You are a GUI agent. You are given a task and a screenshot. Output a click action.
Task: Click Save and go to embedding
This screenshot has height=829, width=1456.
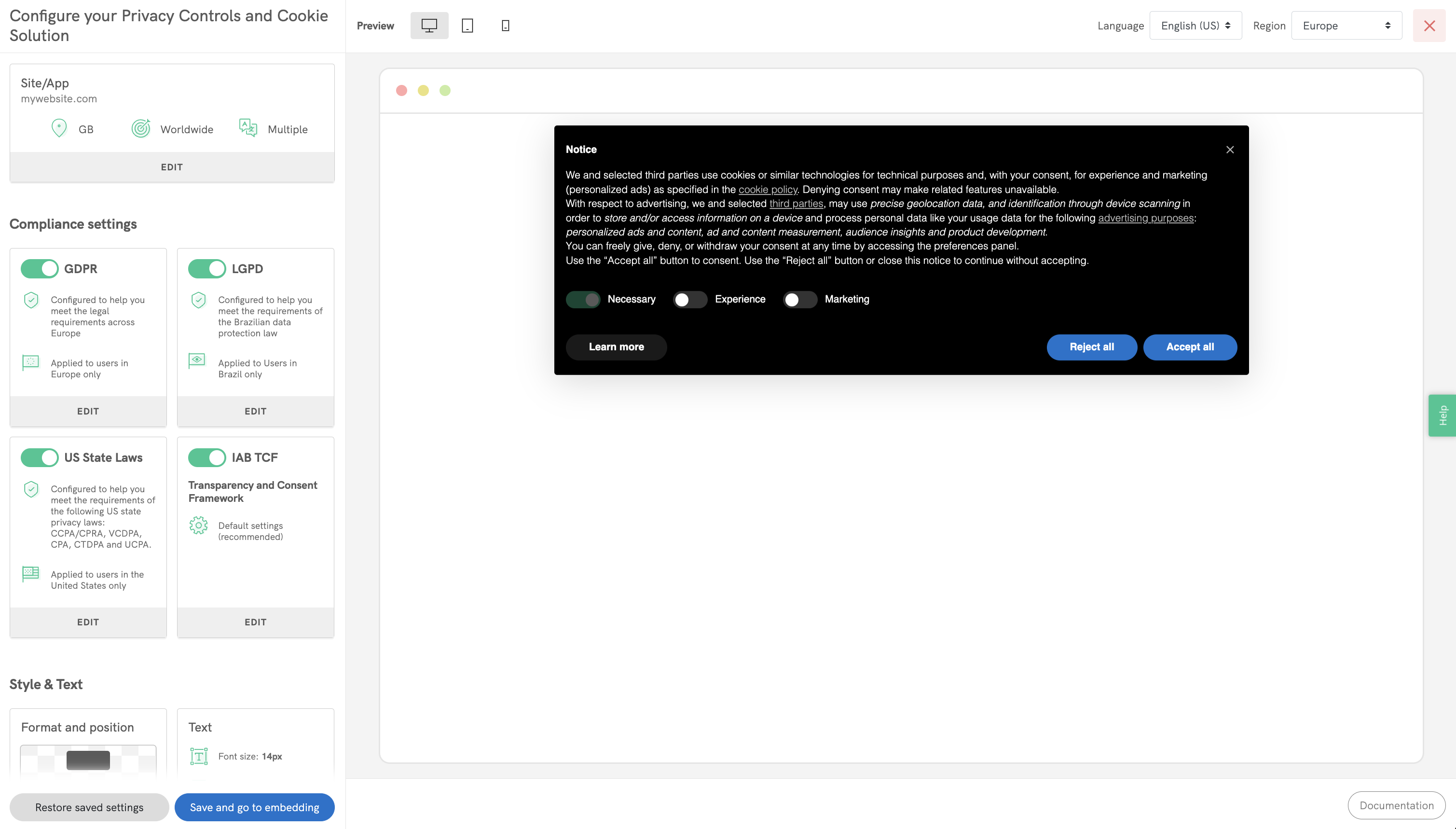254,807
